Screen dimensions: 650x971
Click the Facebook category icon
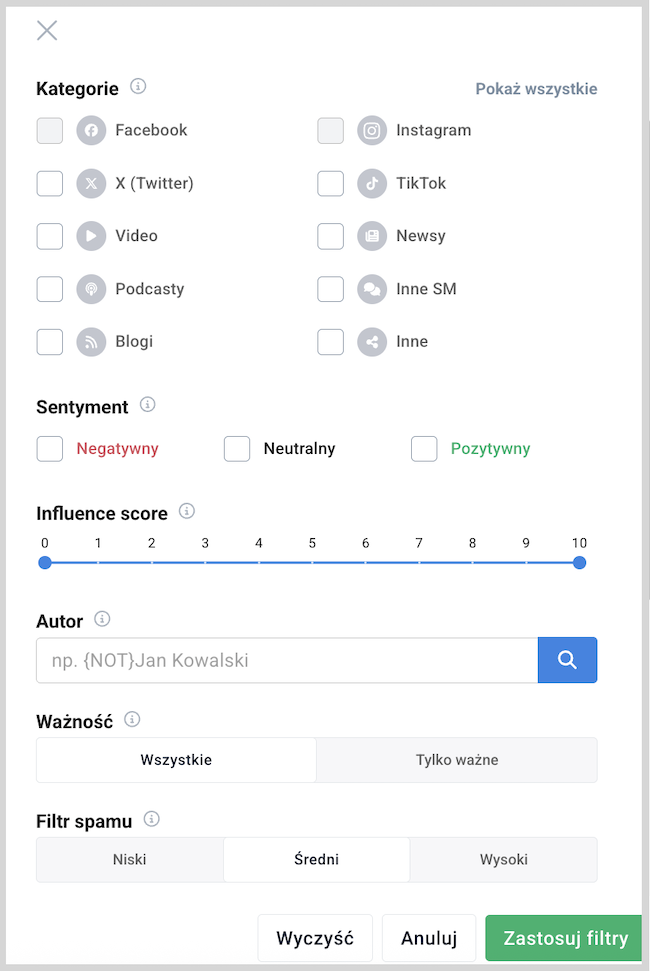[91, 131]
